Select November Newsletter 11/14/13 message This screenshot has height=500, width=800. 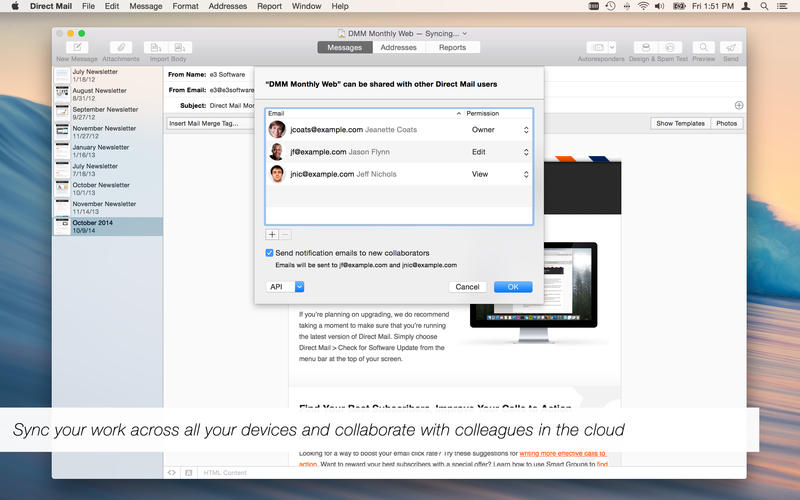tap(108, 208)
